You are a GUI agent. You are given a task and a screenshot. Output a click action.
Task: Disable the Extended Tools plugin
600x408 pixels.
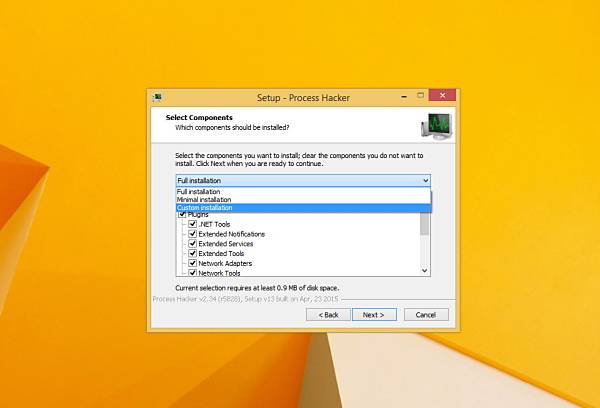[x=192, y=253]
